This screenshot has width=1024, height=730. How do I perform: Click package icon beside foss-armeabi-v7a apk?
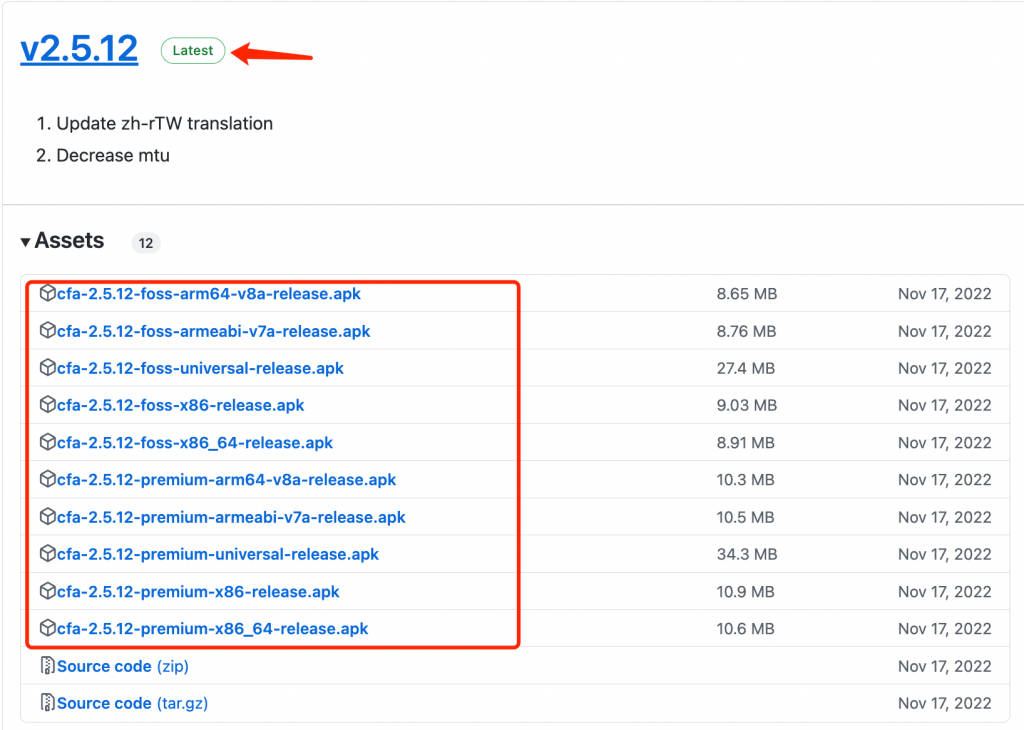(47, 331)
